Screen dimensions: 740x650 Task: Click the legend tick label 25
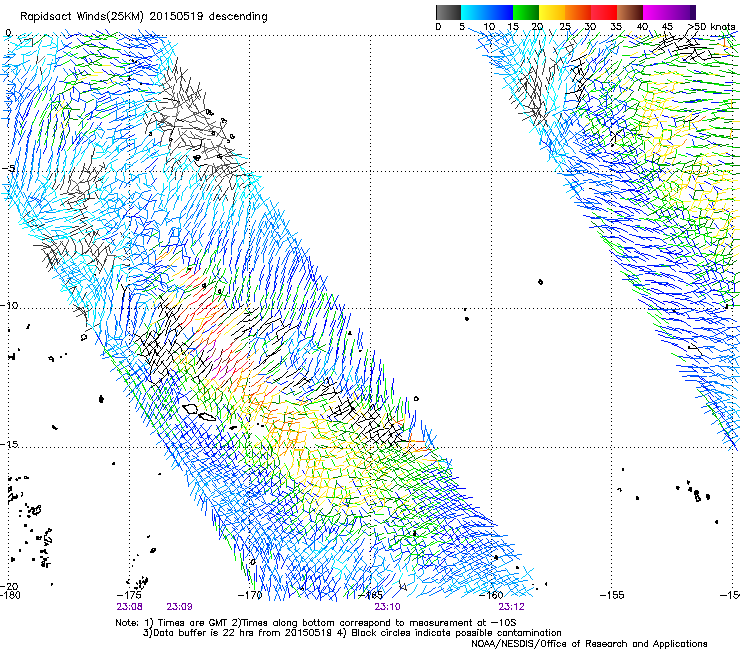click(x=565, y=27)
